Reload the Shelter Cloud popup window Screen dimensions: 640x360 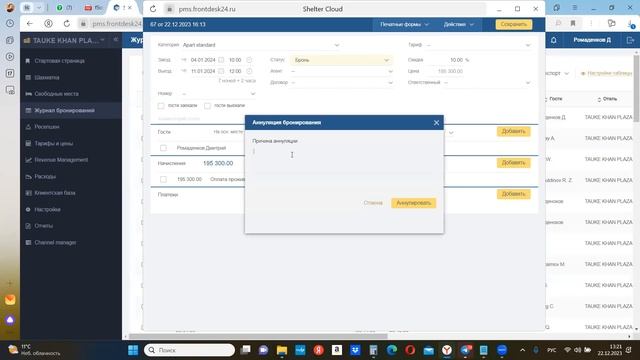coord(153,9)
